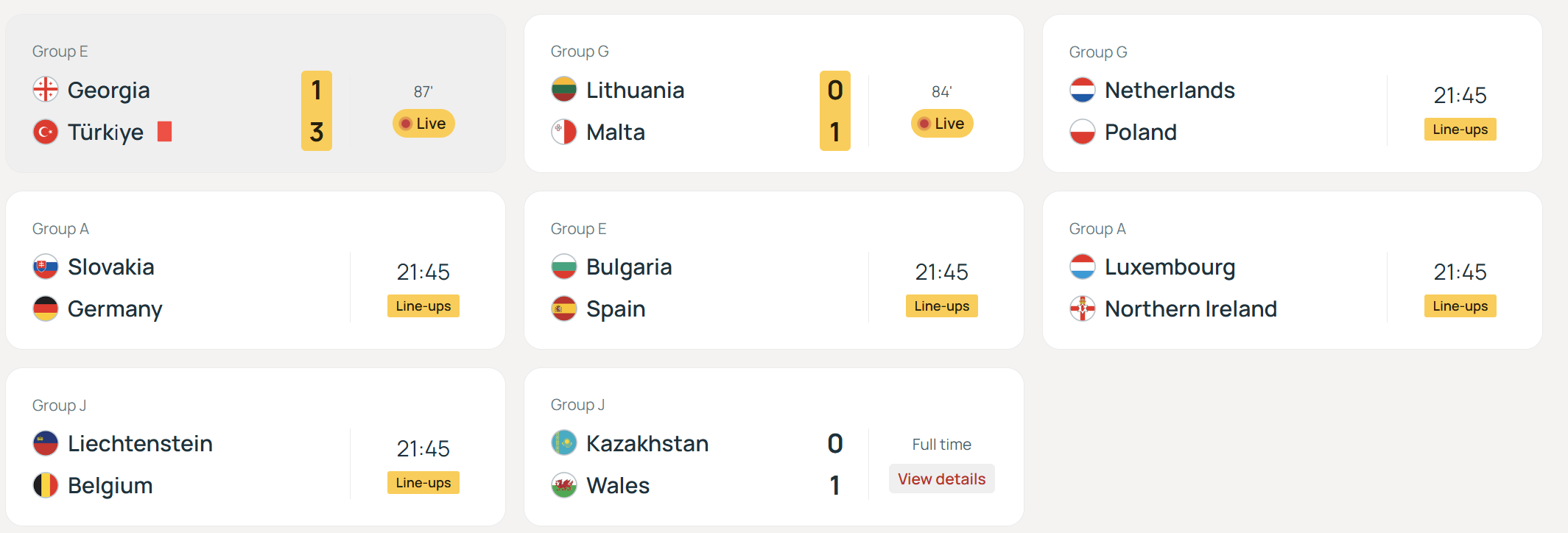
Task: Click the Kazakhstan flag icon
Action: [x=564, y=443]
